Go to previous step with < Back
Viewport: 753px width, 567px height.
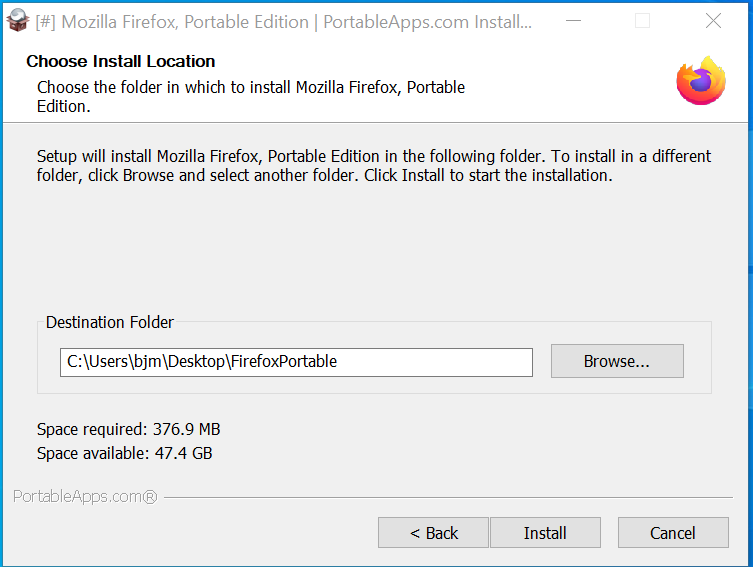pyautogui.click(x=433, y=533)
